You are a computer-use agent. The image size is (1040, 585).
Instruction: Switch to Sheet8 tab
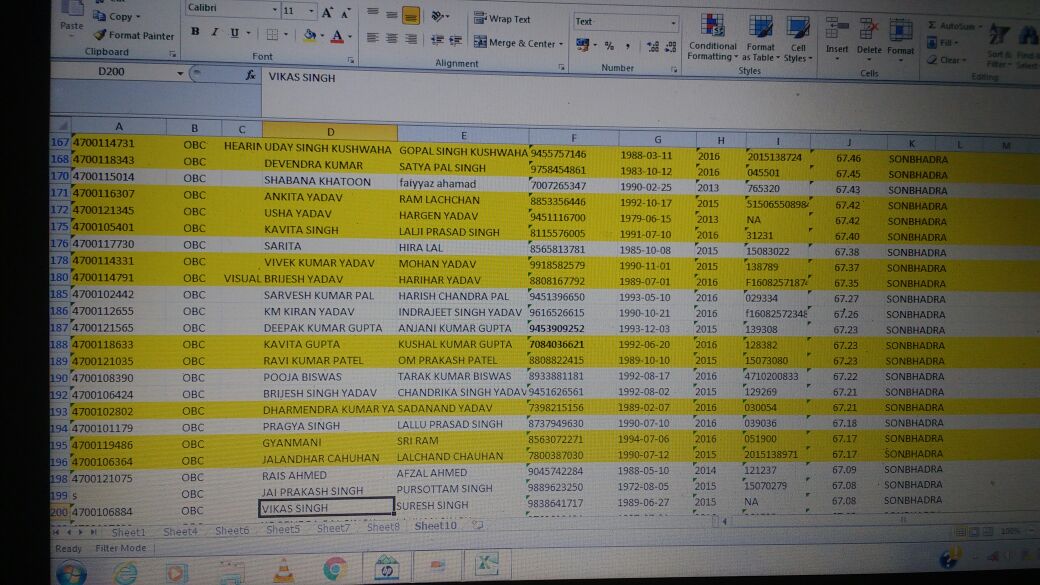pyautogui.click(x=383, y=527)
